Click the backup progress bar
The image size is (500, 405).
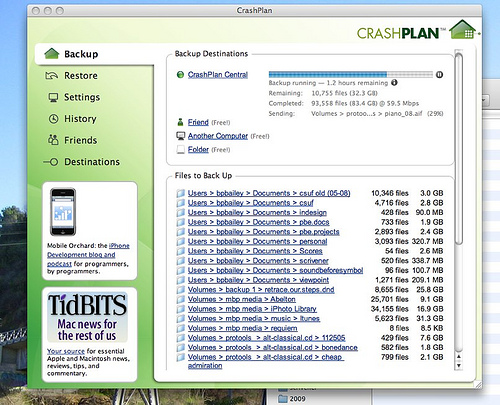[351, 74]
